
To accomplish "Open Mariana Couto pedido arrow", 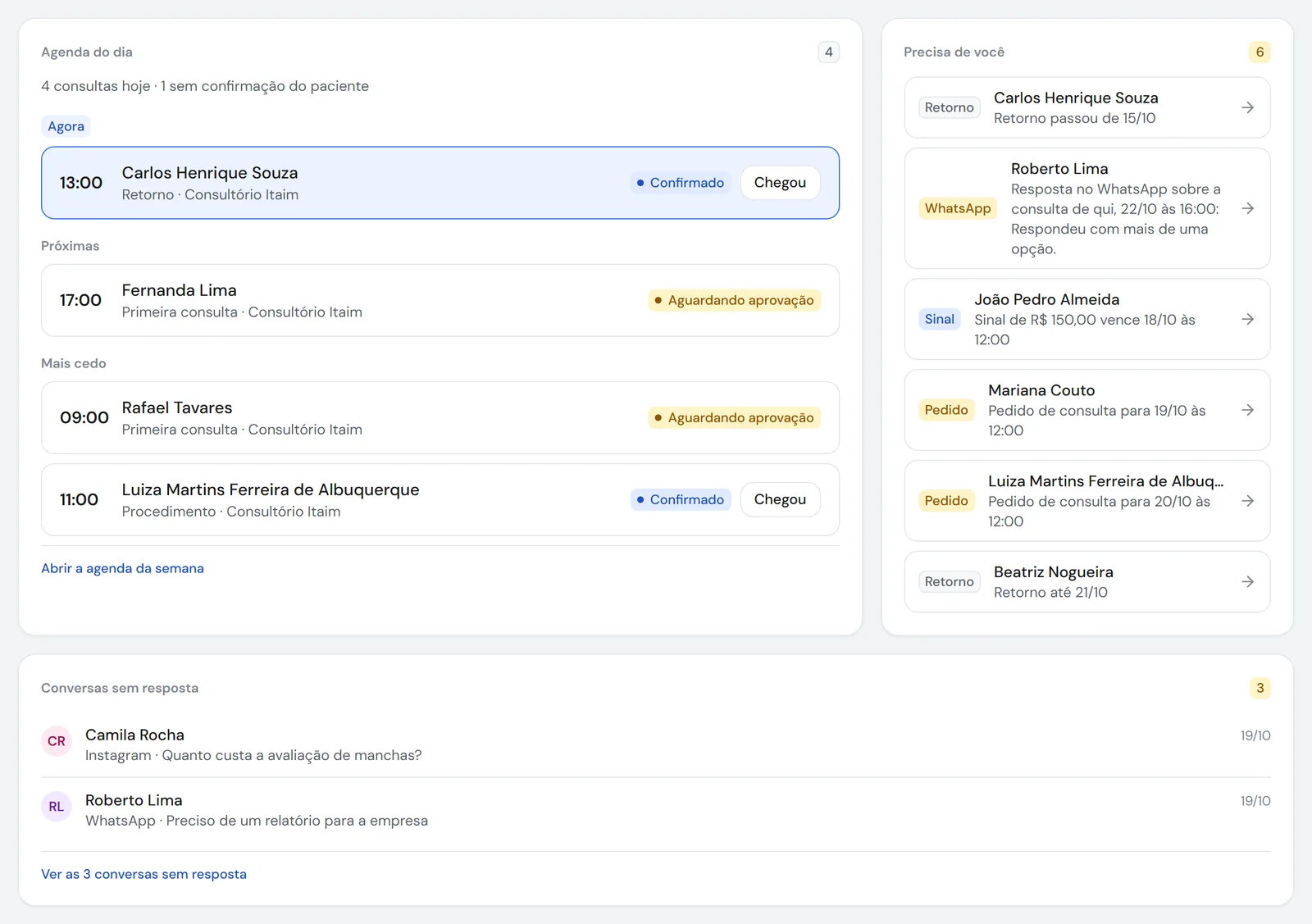I will [x=1247, y=410].
